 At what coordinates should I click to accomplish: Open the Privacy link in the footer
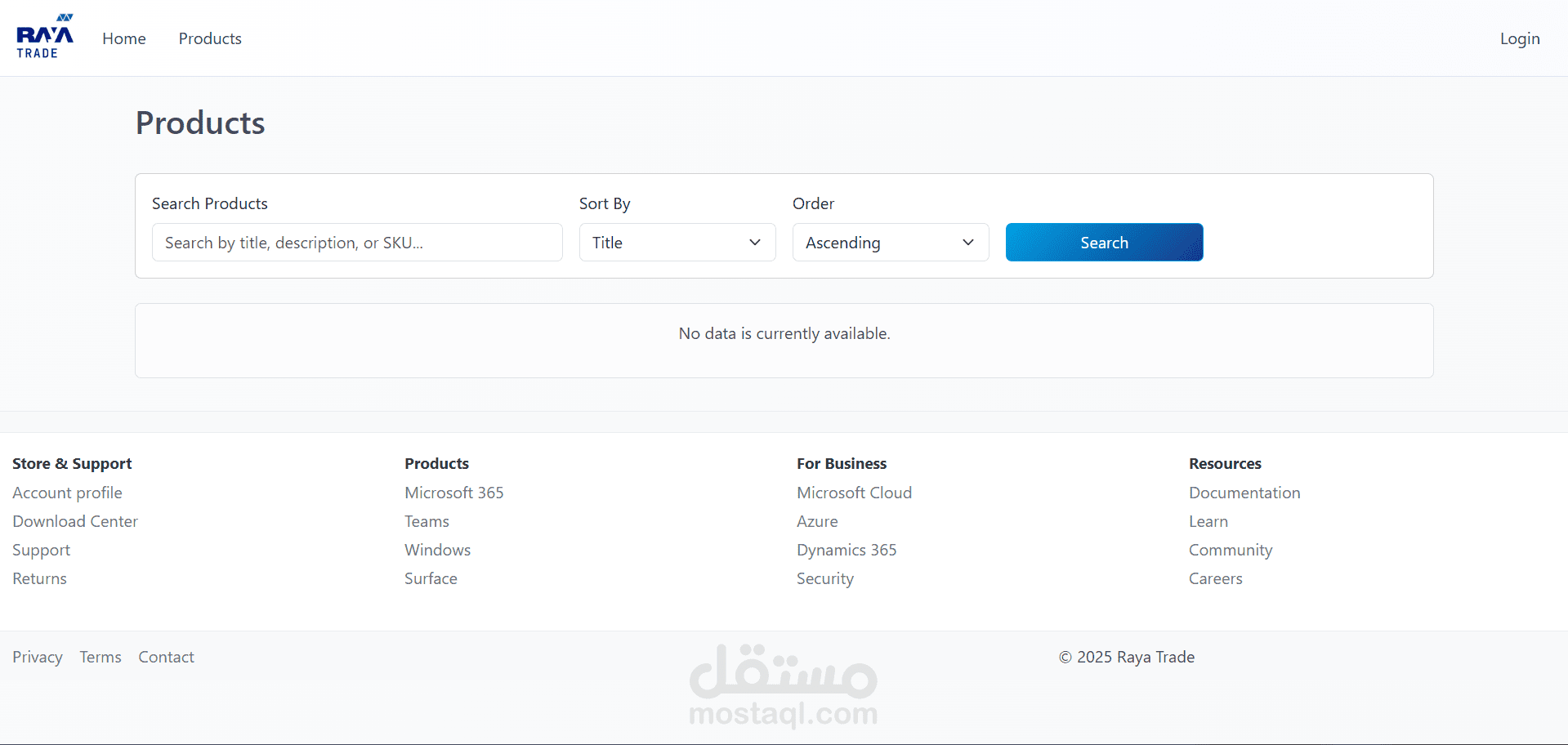(38, 657)
